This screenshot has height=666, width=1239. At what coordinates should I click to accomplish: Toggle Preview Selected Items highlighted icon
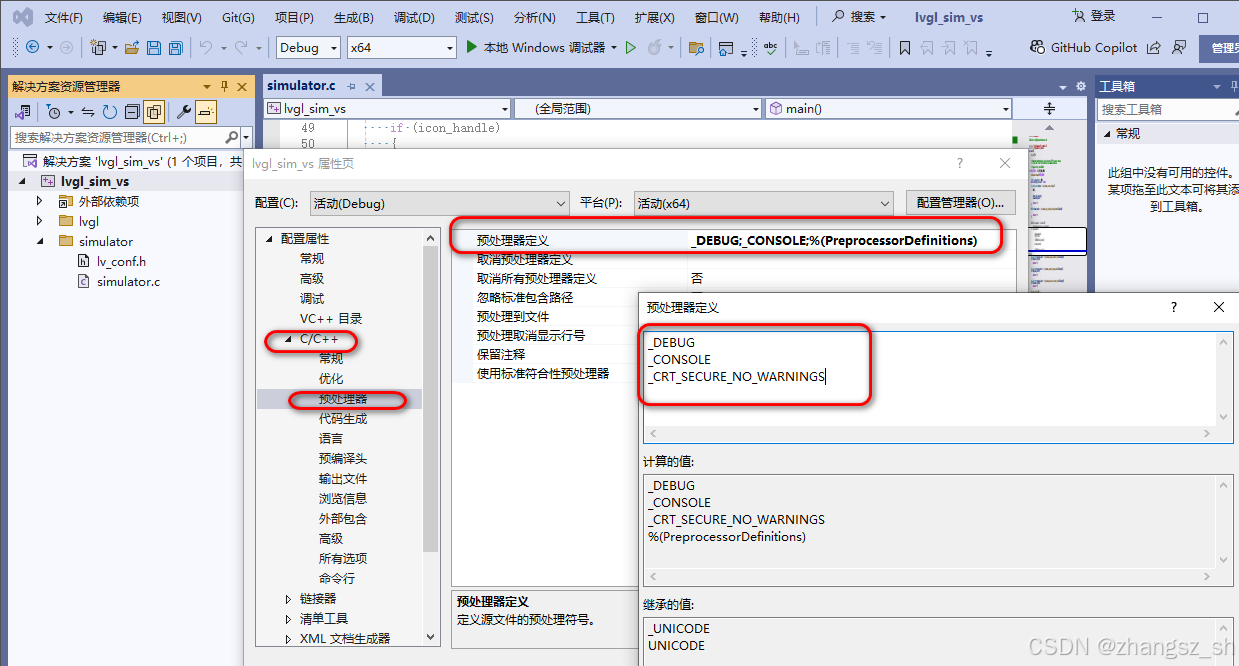(206, 112)
